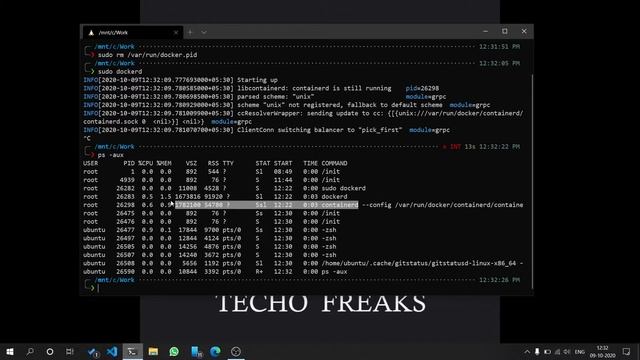Viewport: 640px width, 360px height.
Task: Click timestamp '12:31:51 PM'
Action: 500,47
